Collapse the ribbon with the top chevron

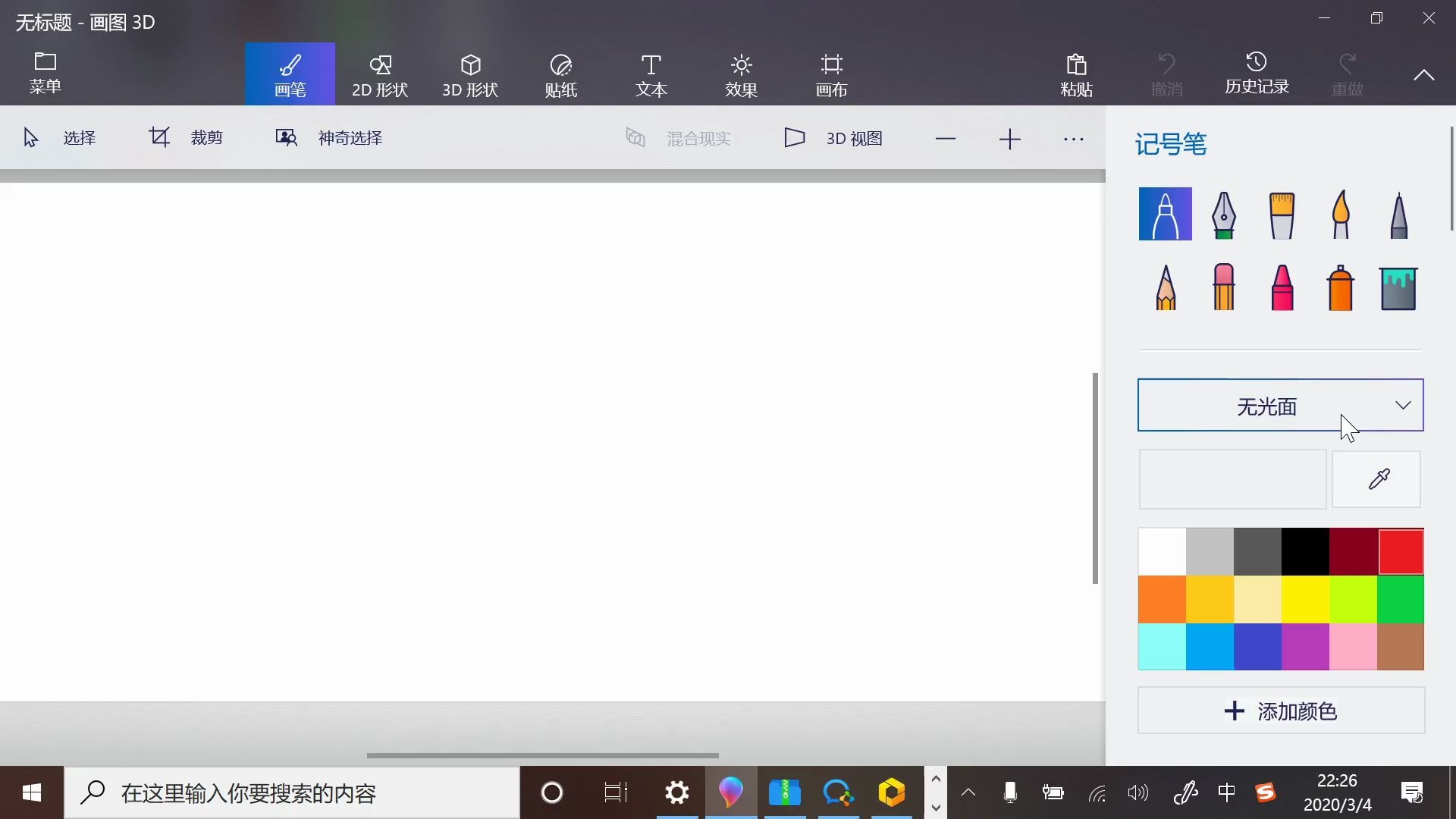coord(1423,74)
